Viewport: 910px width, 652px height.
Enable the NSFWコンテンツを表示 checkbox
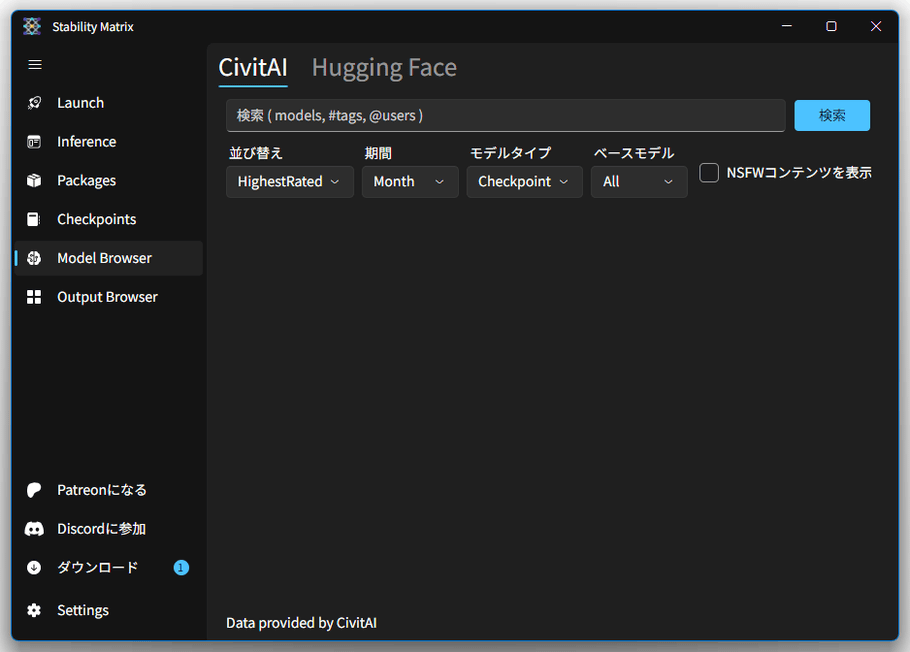(x=709, y=172)
